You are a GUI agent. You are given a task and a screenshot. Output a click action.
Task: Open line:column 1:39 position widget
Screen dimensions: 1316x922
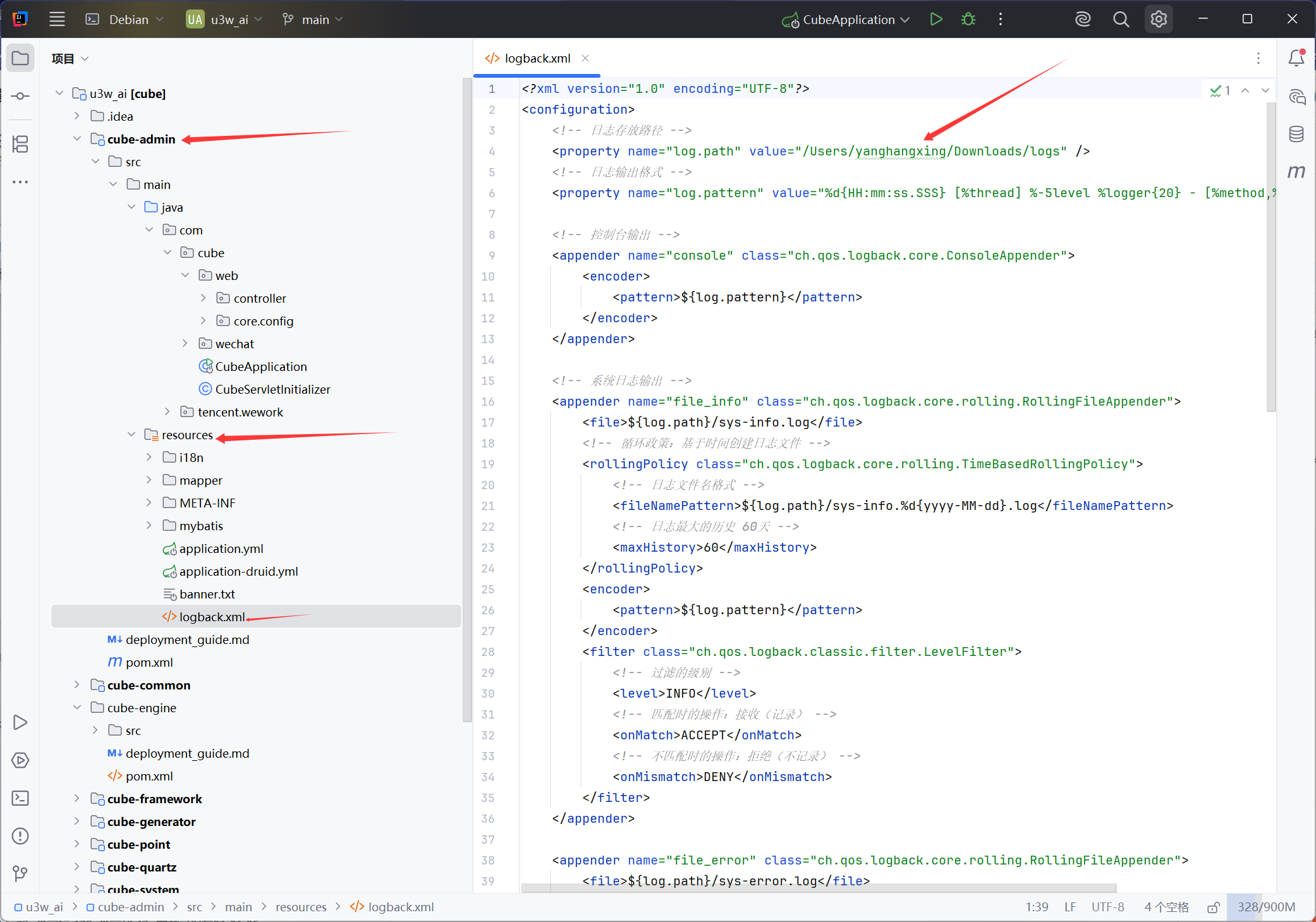tap(1037, 907)
